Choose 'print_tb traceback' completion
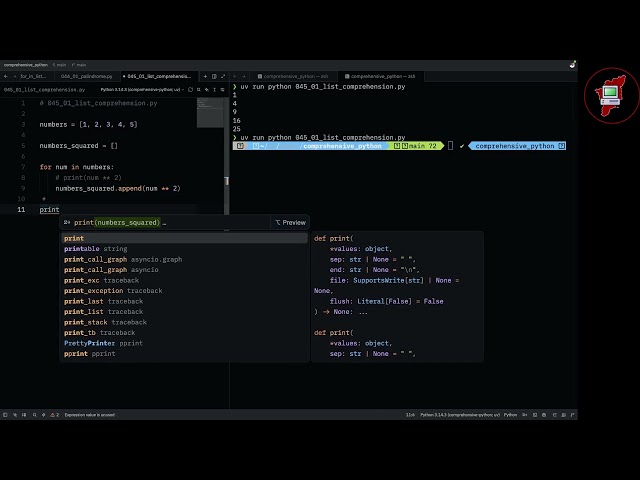 point(184,333)
